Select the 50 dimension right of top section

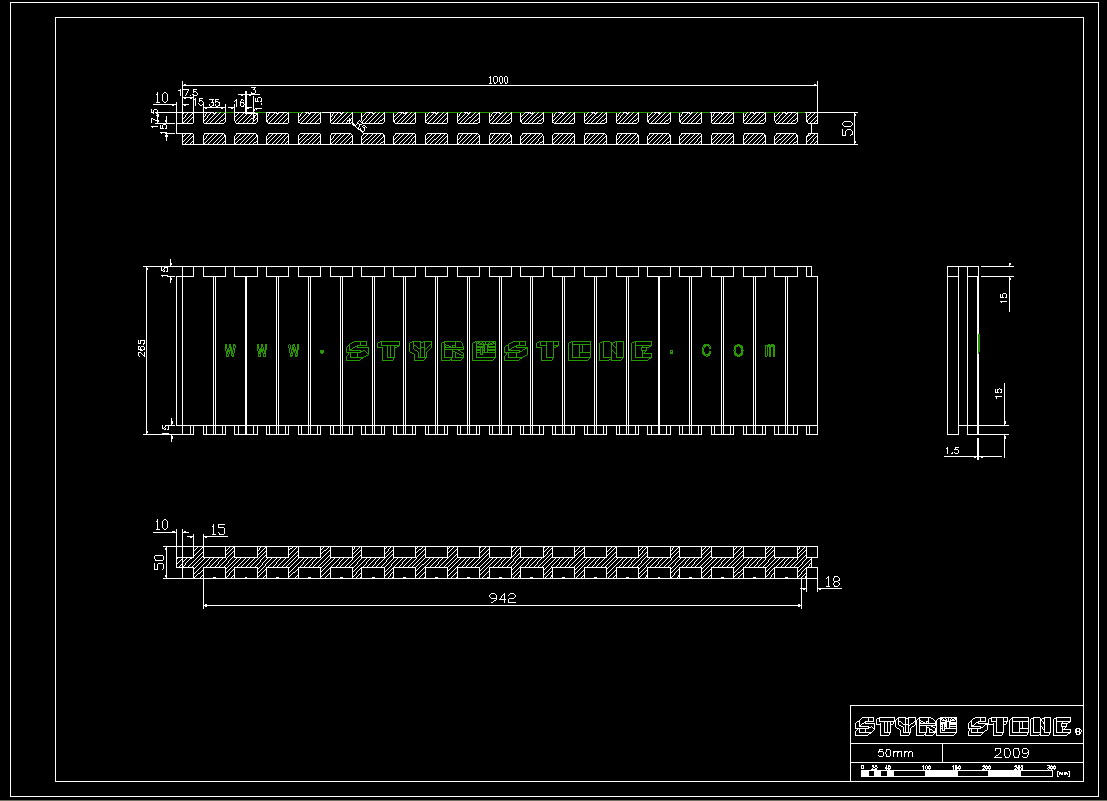(x=848, y=128)
